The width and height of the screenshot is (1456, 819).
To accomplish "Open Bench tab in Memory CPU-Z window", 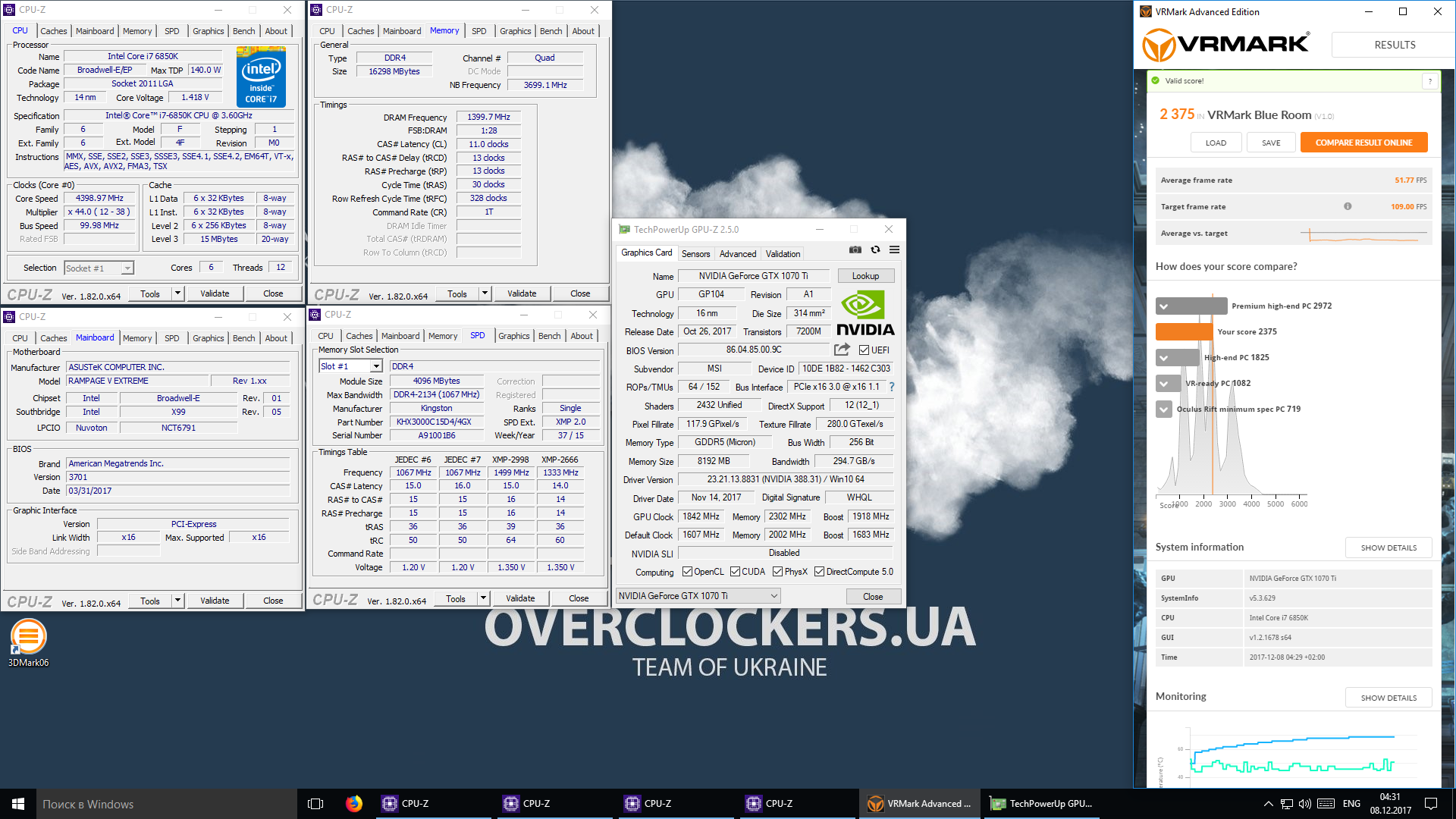I will click(551, 31).
